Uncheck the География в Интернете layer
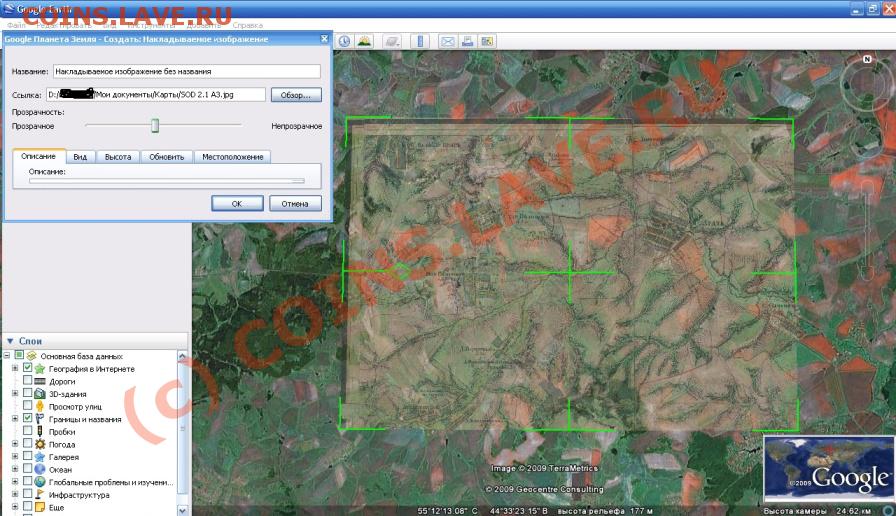Viewport: 896px width, 516px height. pos(27,368)
